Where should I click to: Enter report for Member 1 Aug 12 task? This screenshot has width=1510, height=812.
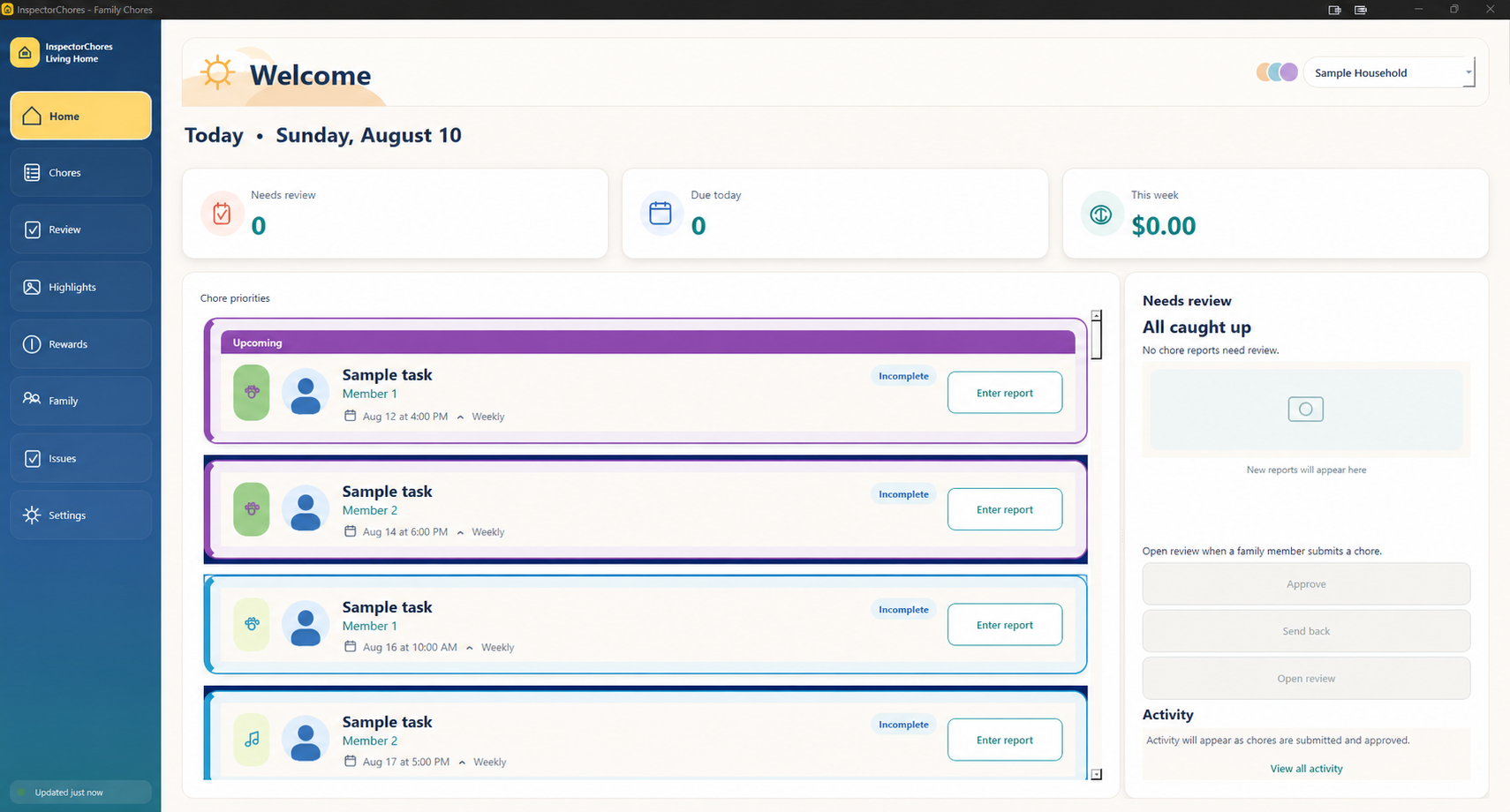1005,393
